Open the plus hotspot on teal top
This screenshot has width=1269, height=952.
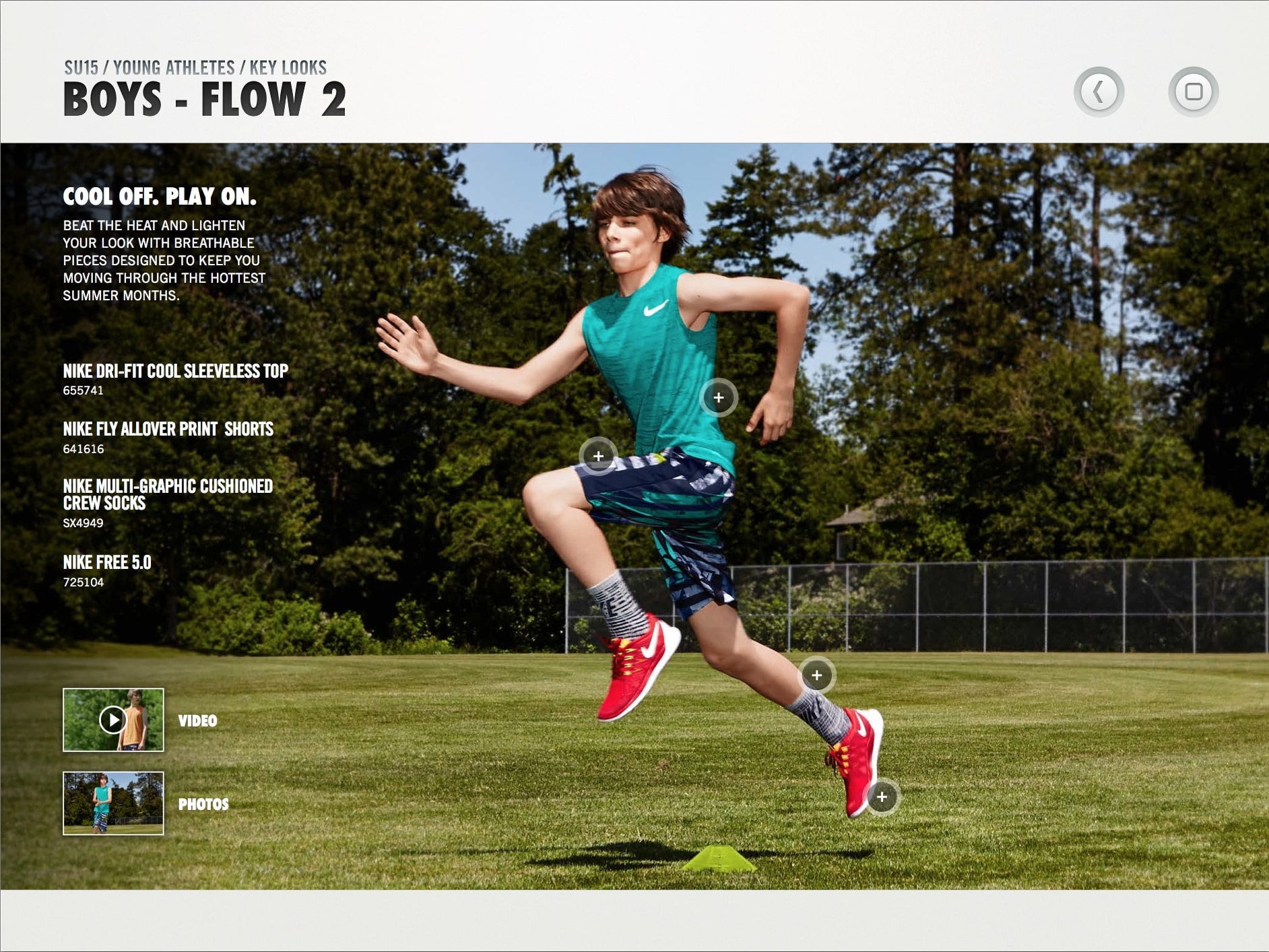point(719,398)
